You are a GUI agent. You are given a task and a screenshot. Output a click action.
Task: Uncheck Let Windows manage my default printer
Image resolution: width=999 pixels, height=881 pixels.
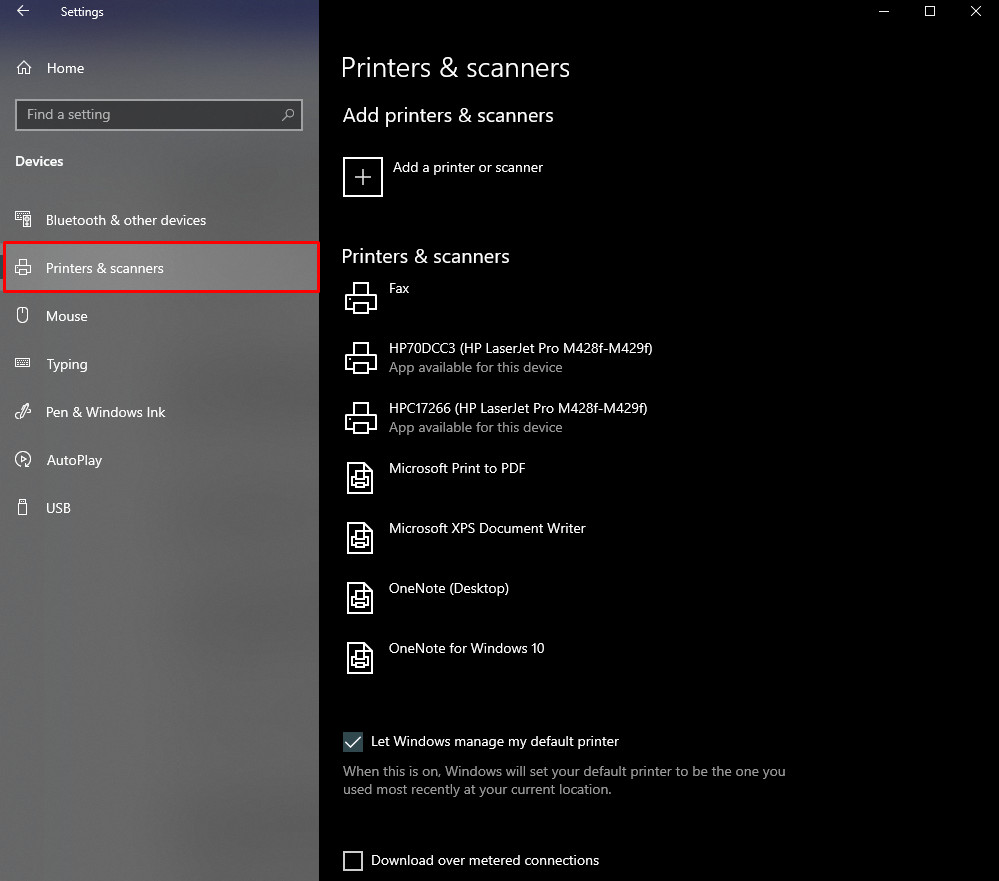353,741
